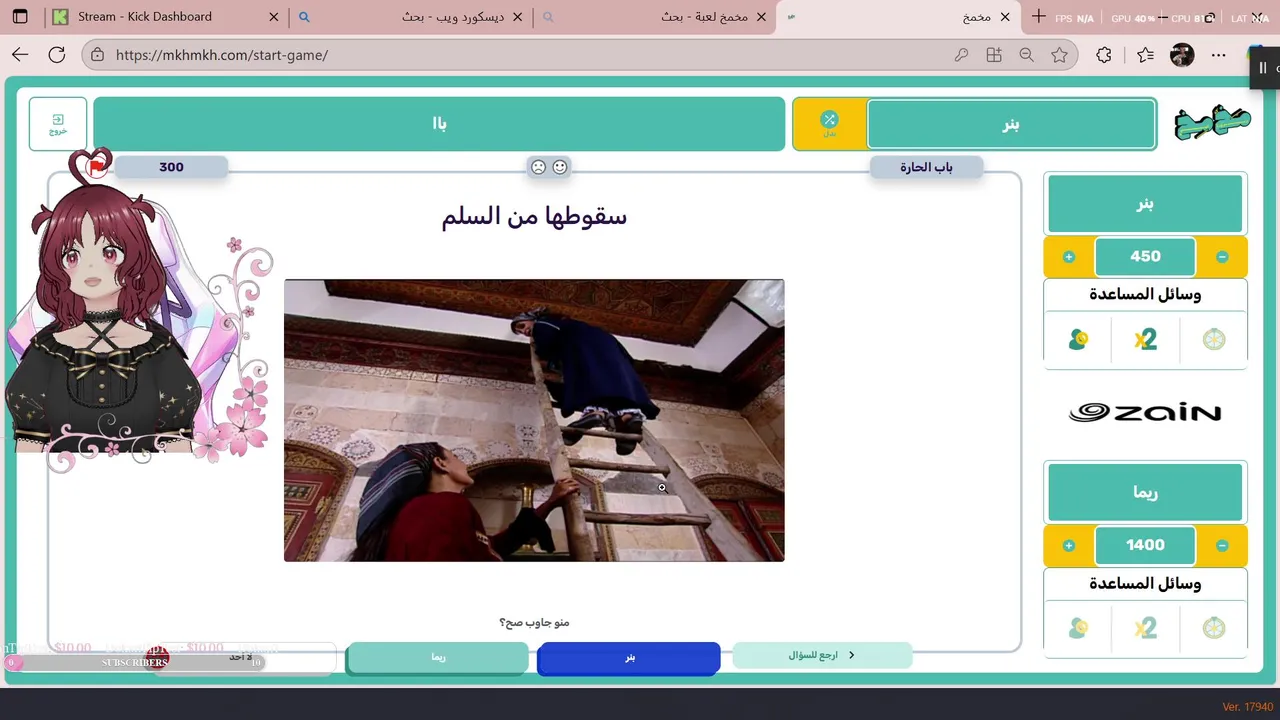Image resolution: width=1280 pixels, height=720 pixels.
Task: Click the answer title سقوطها من السلم
Action: click(534, 216)
